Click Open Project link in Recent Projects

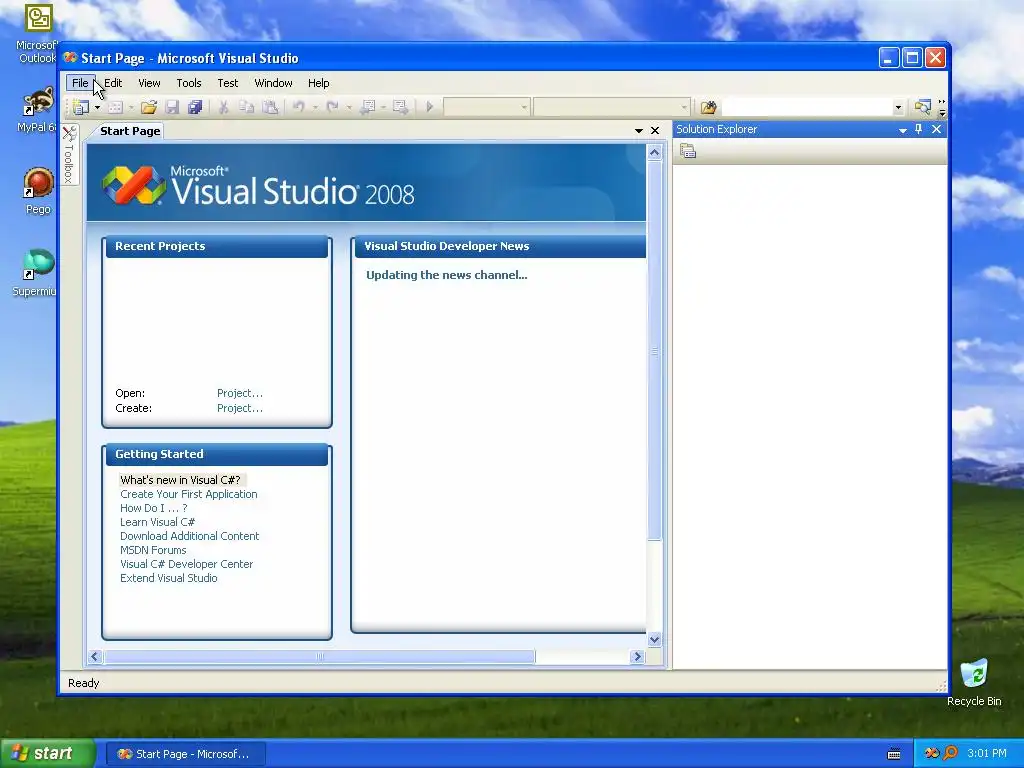coord(240,393)
